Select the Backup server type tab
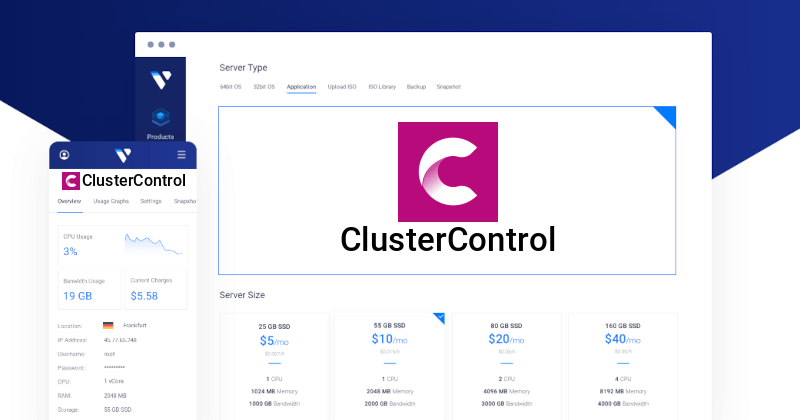The height and width of the screenshot is (420, 800). click(x=416, y=87)
